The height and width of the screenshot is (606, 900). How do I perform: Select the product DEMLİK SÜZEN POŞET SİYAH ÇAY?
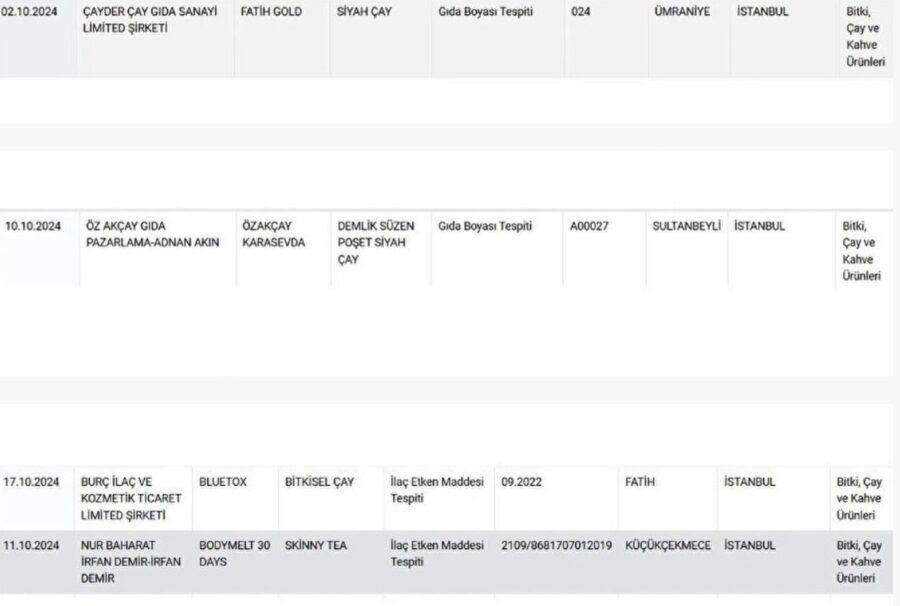(376, 243)
